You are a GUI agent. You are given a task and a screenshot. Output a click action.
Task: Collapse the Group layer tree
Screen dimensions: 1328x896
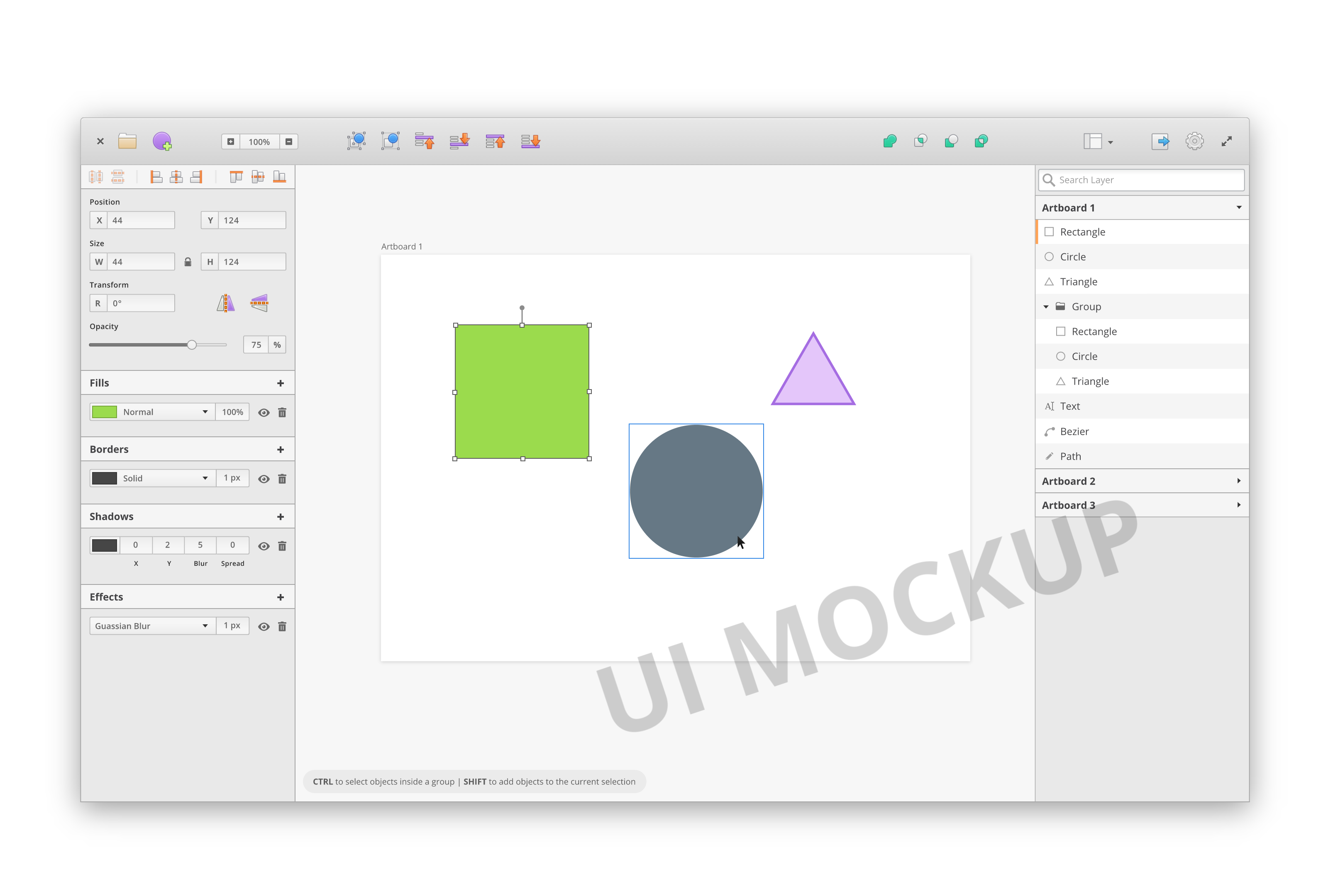tap(1046, 307)
